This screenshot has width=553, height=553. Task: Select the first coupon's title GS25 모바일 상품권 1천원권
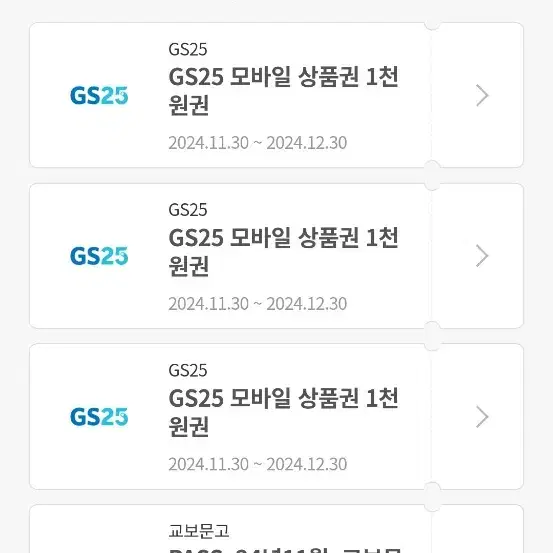tap(284, 91)
